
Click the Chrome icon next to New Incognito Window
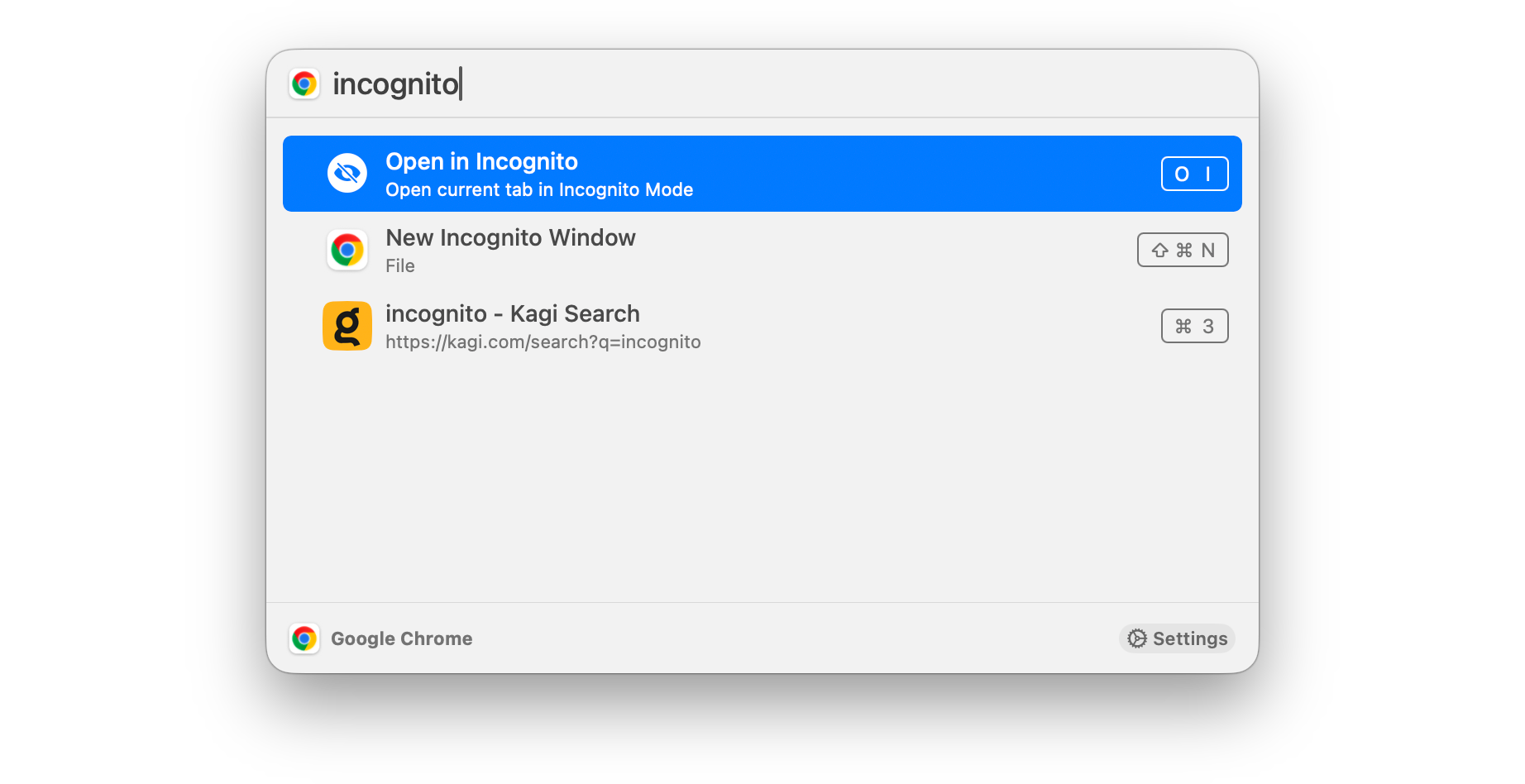pyautogui.click(x=347, y=250)
